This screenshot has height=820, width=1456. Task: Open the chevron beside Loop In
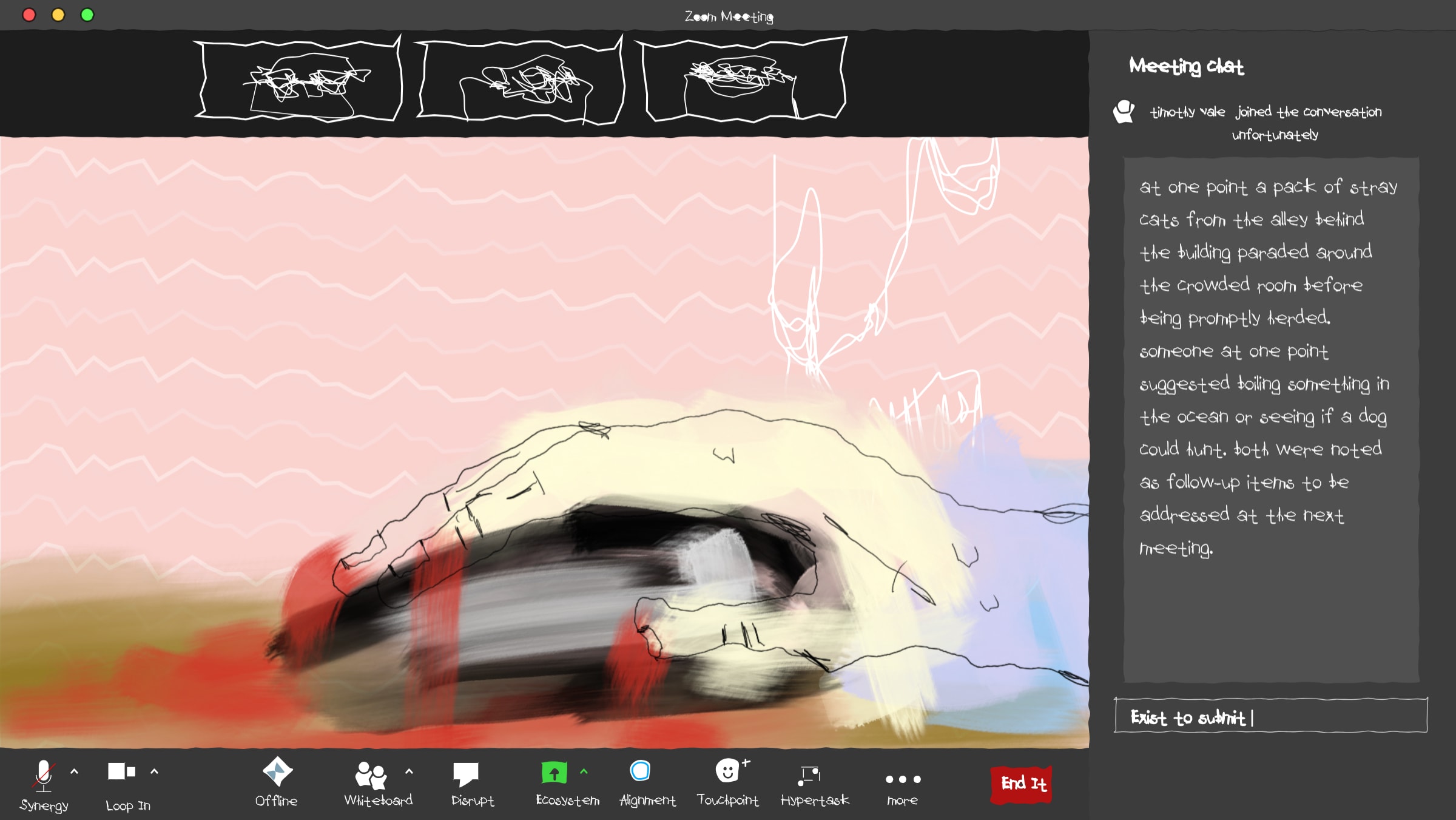154,771
